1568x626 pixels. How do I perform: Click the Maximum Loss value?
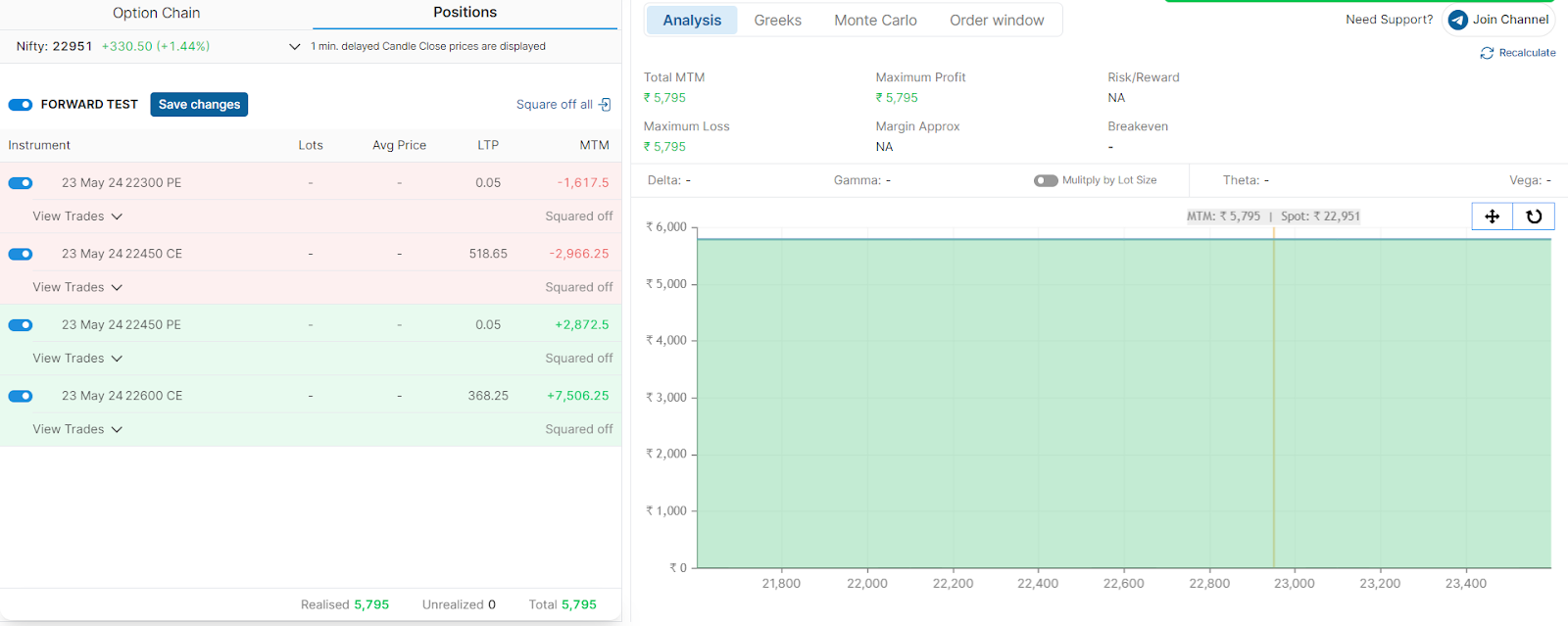click(x=664, y=147)
